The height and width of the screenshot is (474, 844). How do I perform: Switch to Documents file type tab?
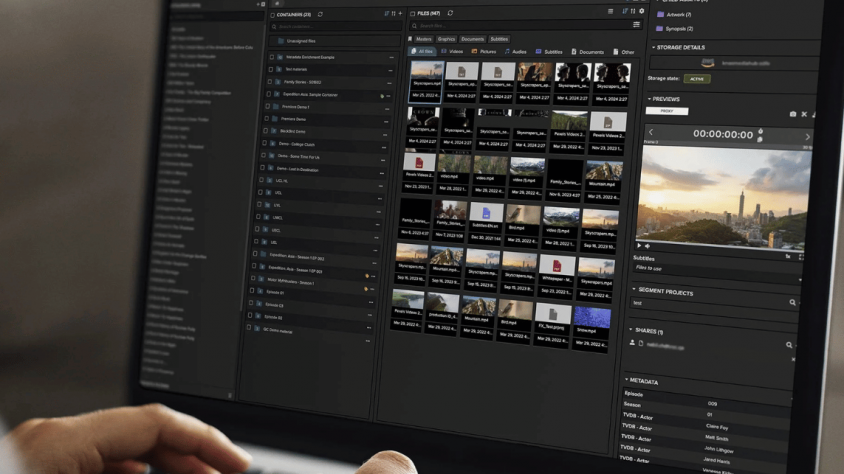coord(588,52)
